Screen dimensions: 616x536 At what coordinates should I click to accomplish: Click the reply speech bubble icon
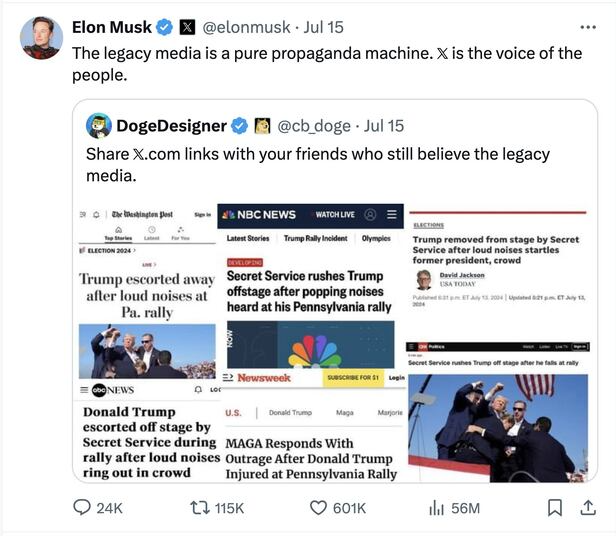click(82, 507)
